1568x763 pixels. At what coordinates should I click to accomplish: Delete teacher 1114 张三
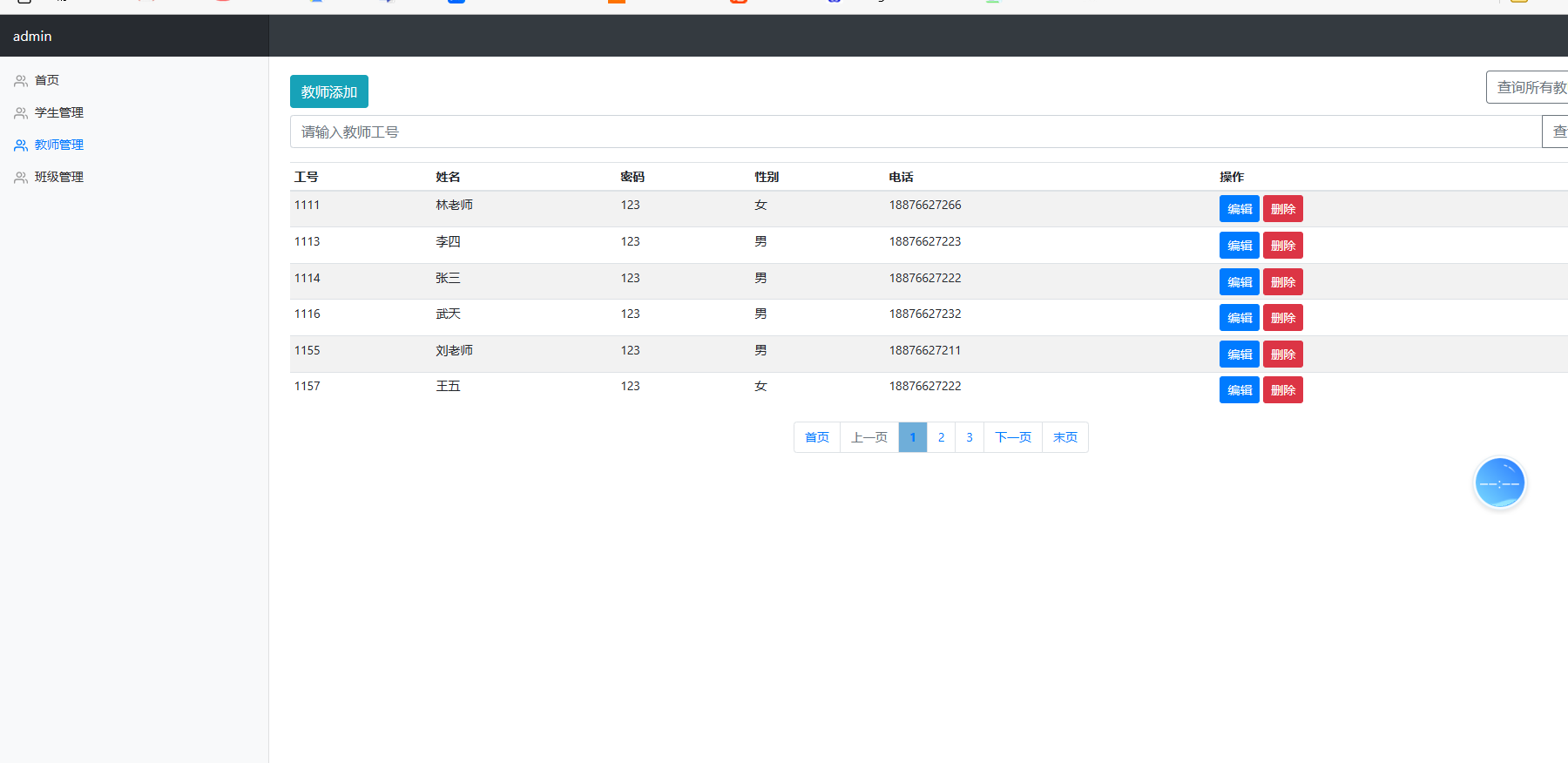[x=1283, y=282]
